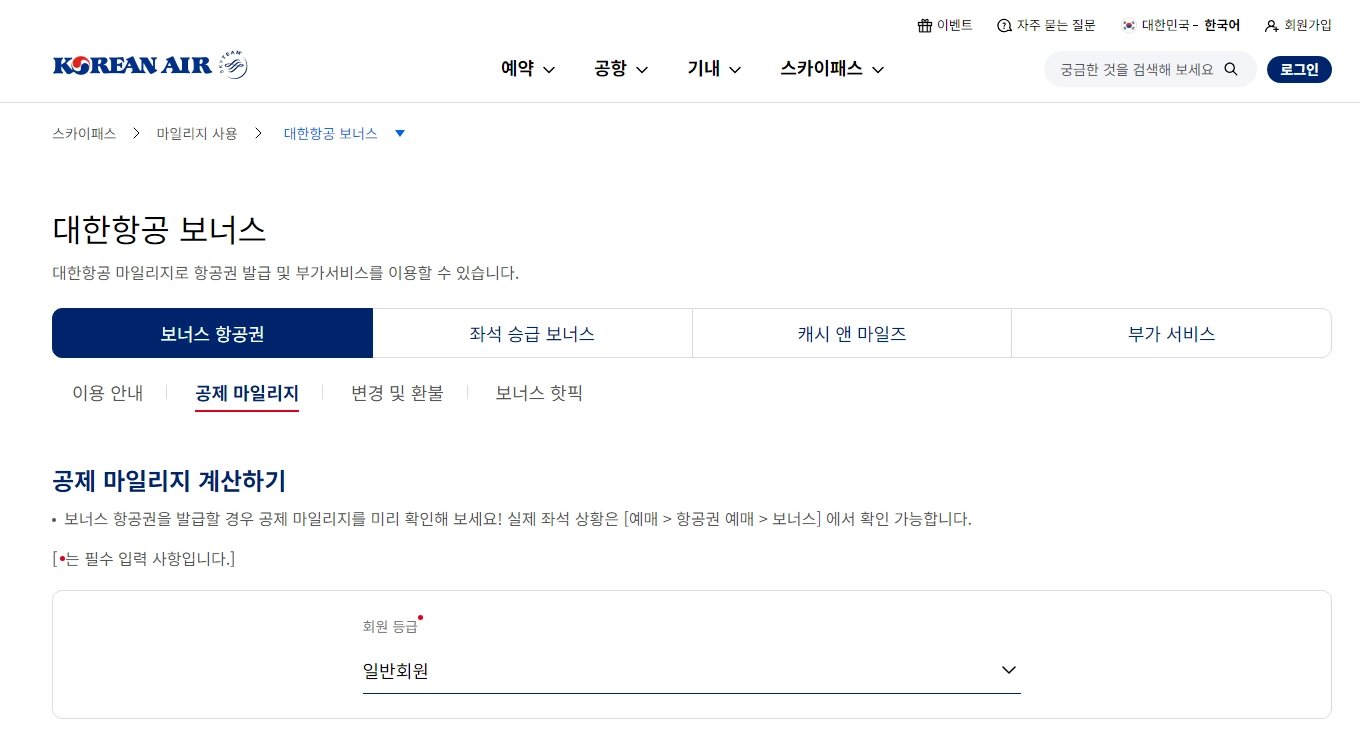Click the 로그인 button

(x=1299, y=69)
